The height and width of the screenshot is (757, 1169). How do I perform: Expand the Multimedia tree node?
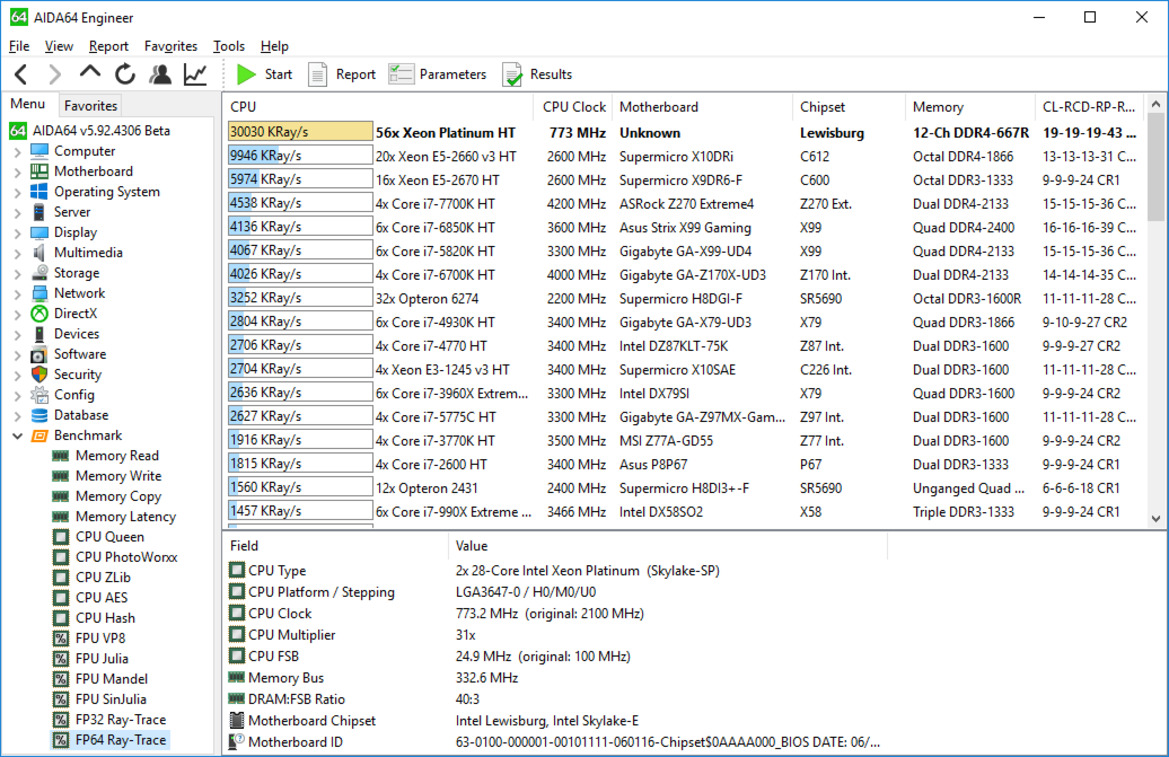17,253
